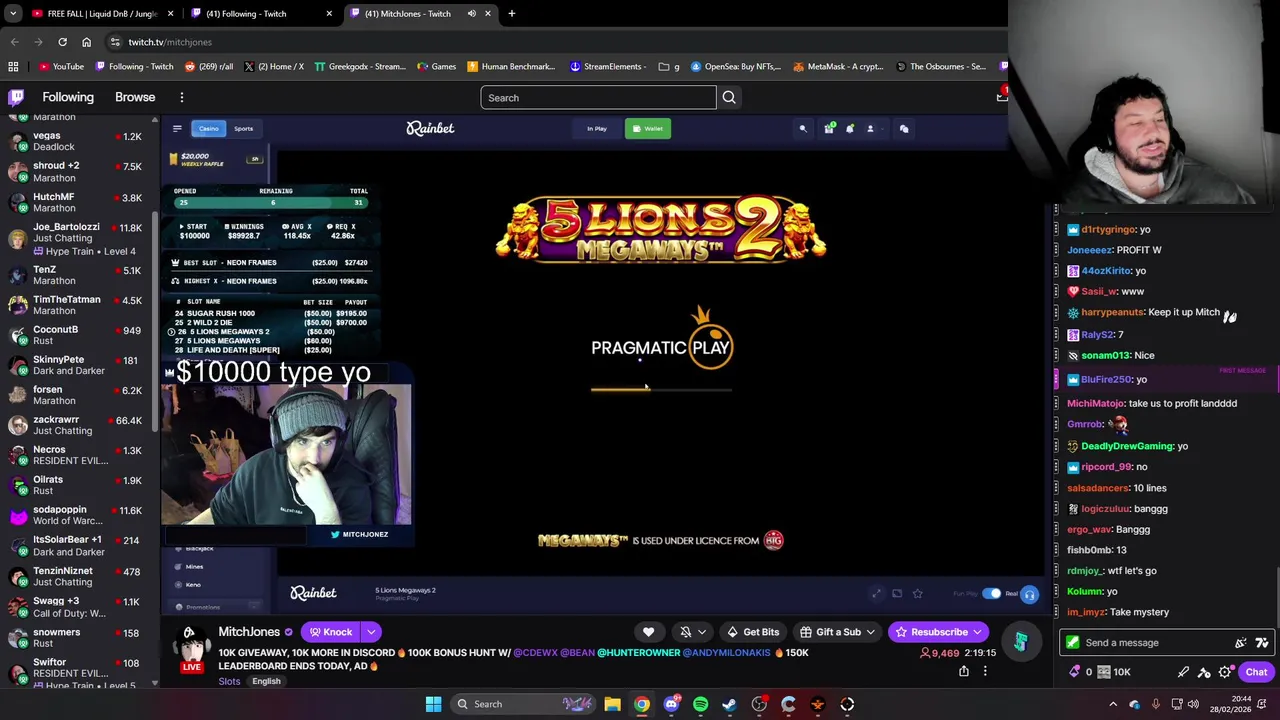This screenshot has width=1280, height=720.
Task: Click Get Bits button
Action: (752, 632)
